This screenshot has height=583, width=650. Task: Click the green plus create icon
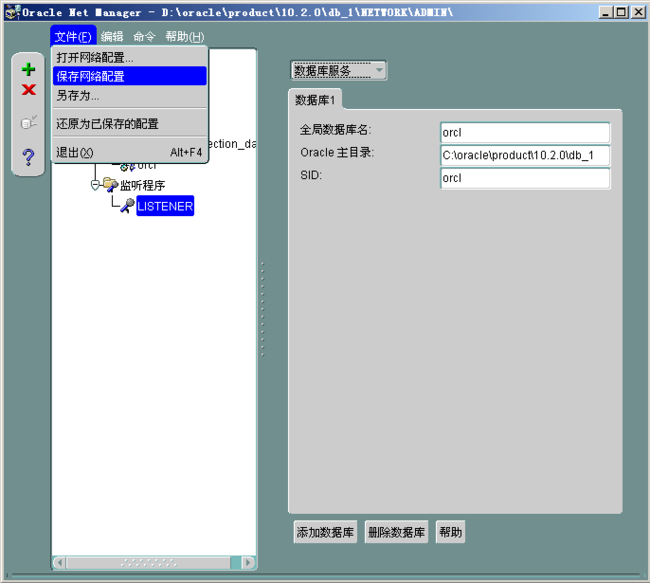click(28, 69)
